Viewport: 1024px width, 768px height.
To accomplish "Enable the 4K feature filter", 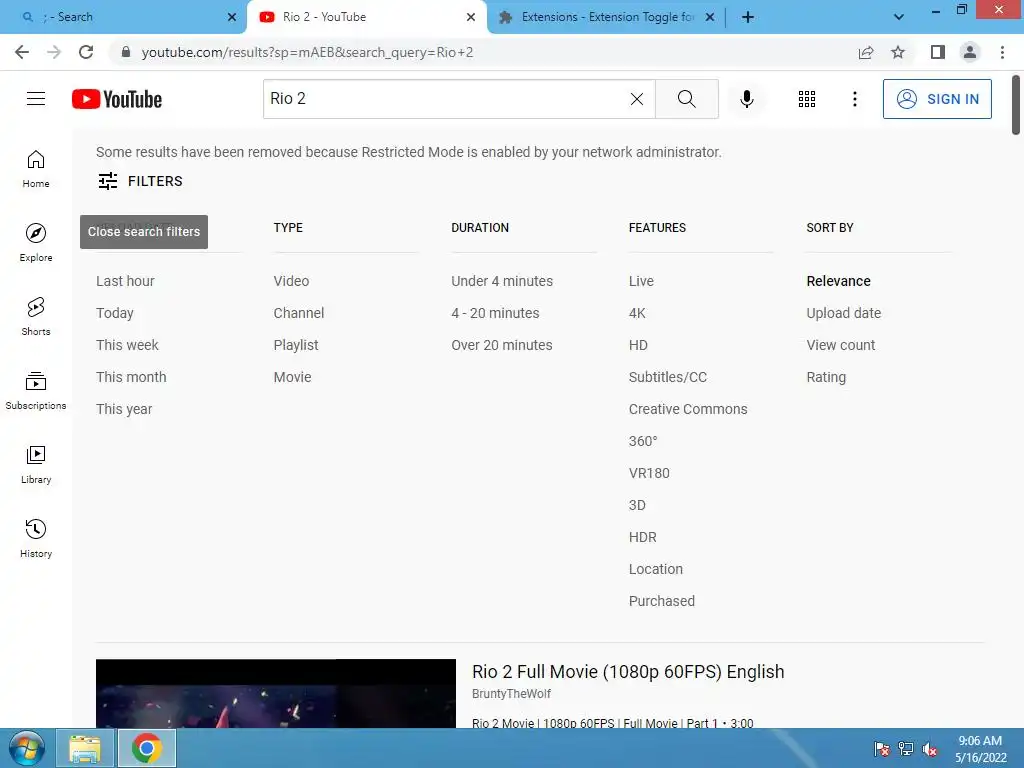I will point(637,313).
